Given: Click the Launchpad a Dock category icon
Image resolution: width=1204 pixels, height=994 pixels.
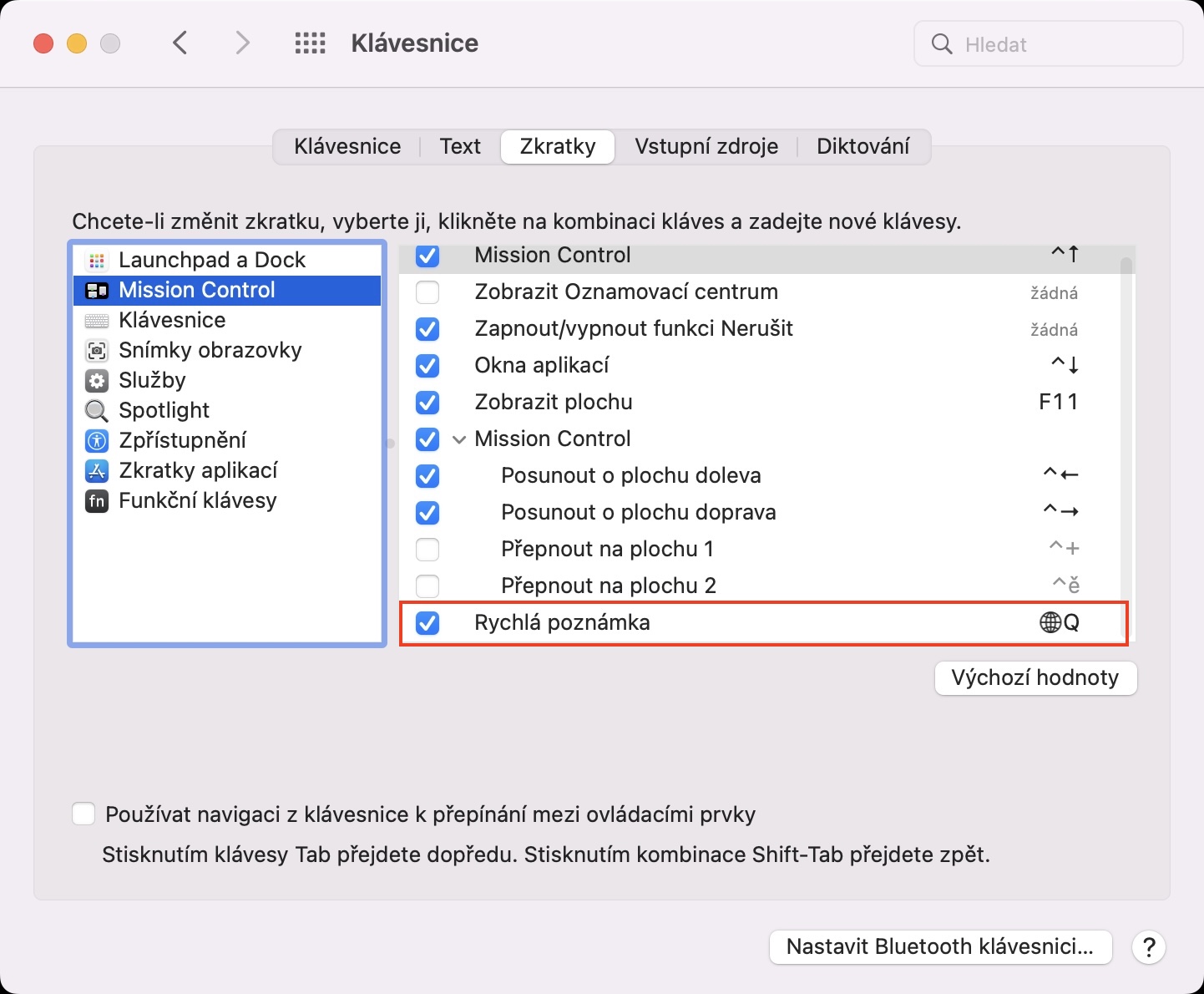Looking at the screenshot, I should [x=97, y=261].
